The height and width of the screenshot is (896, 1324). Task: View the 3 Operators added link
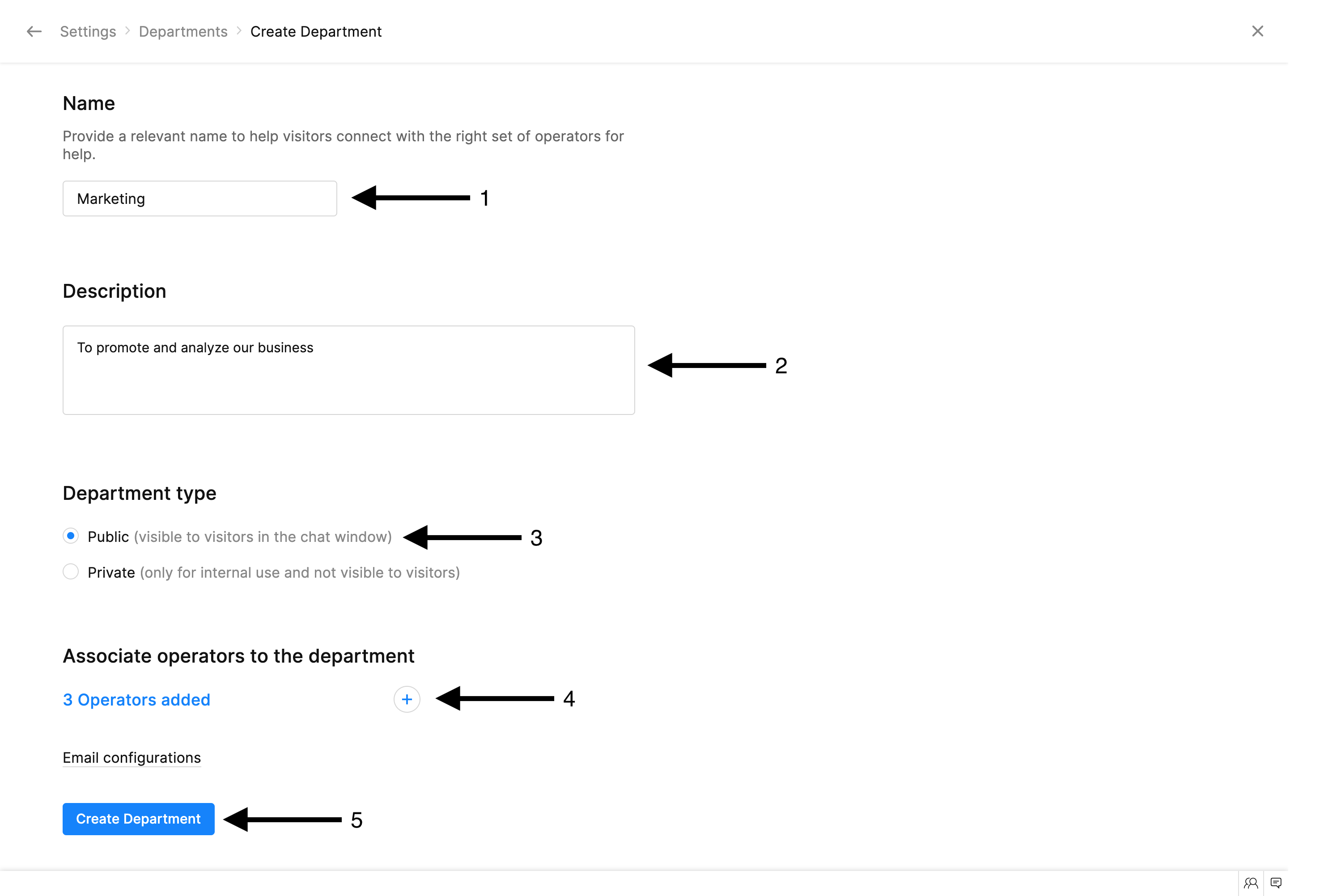(136, 699)
